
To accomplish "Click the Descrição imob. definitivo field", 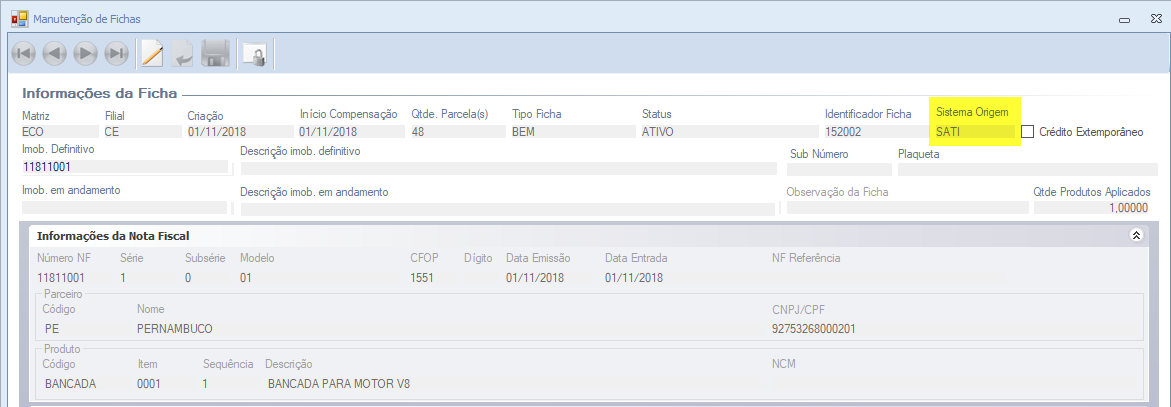I will tap(507, 168).
